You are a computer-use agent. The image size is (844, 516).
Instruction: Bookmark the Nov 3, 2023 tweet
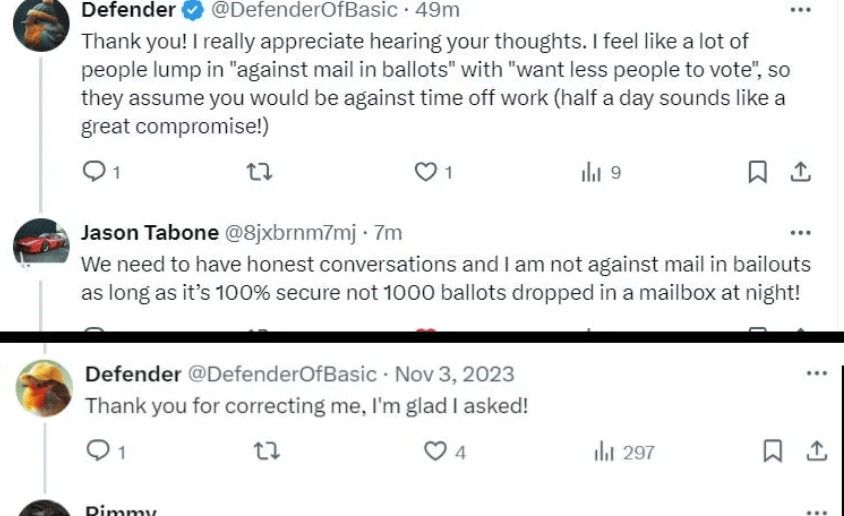pyautogui.click(x=772, y=452)
